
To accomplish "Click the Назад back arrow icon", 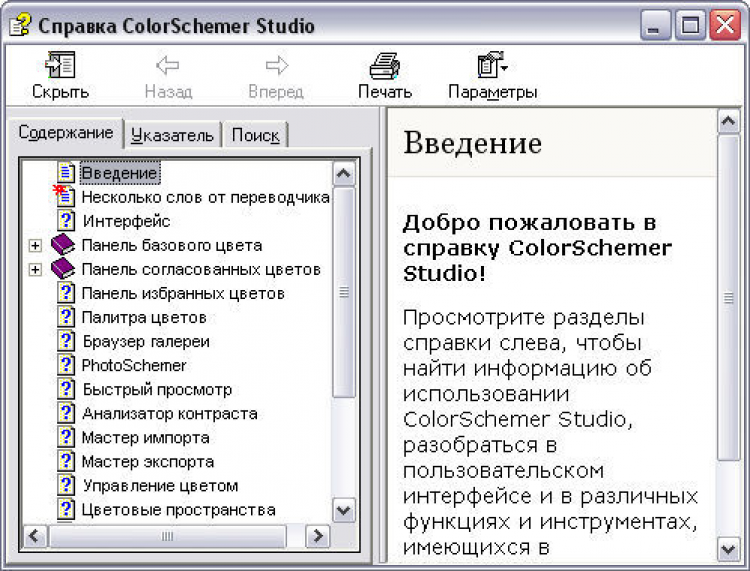I will (x=168, y=65).
